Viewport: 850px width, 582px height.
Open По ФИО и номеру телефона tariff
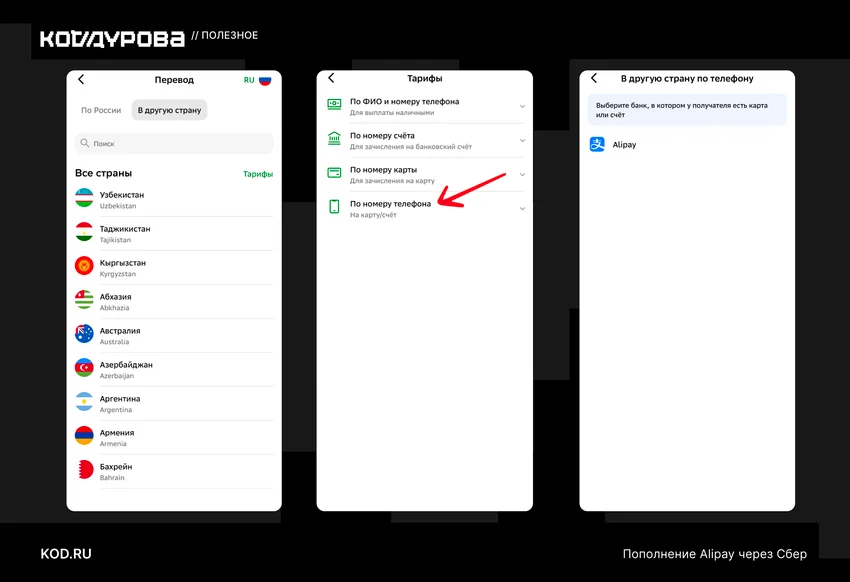427,106
